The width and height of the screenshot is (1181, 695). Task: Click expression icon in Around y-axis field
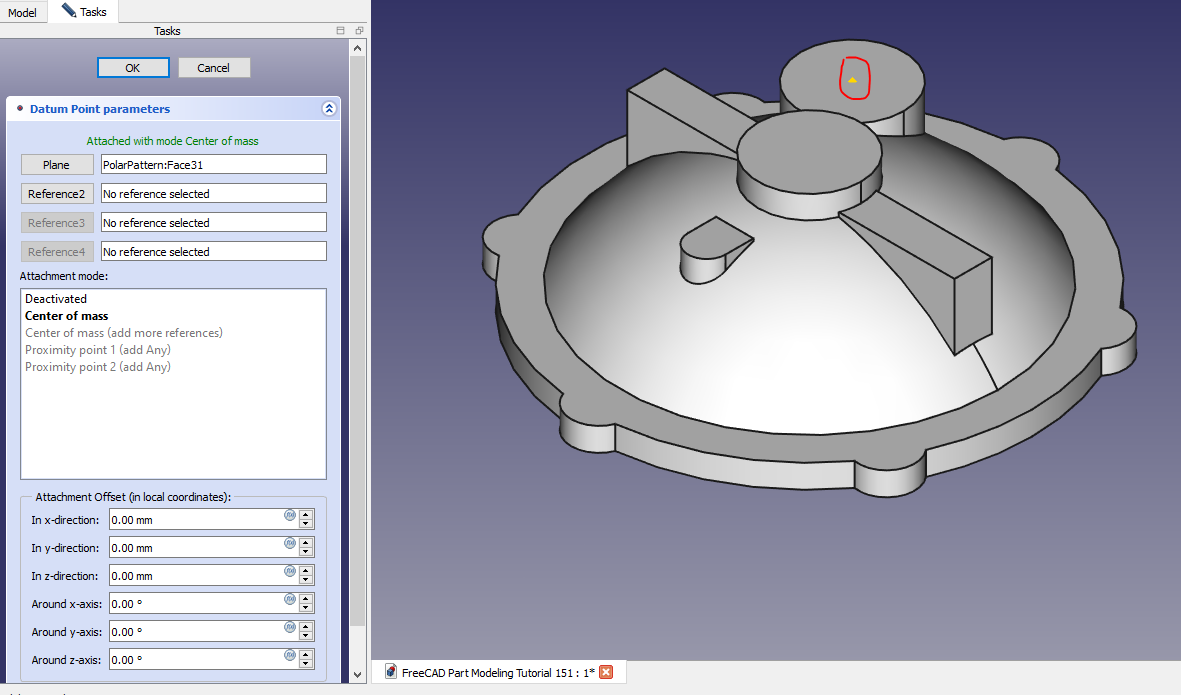pos(290,628)
